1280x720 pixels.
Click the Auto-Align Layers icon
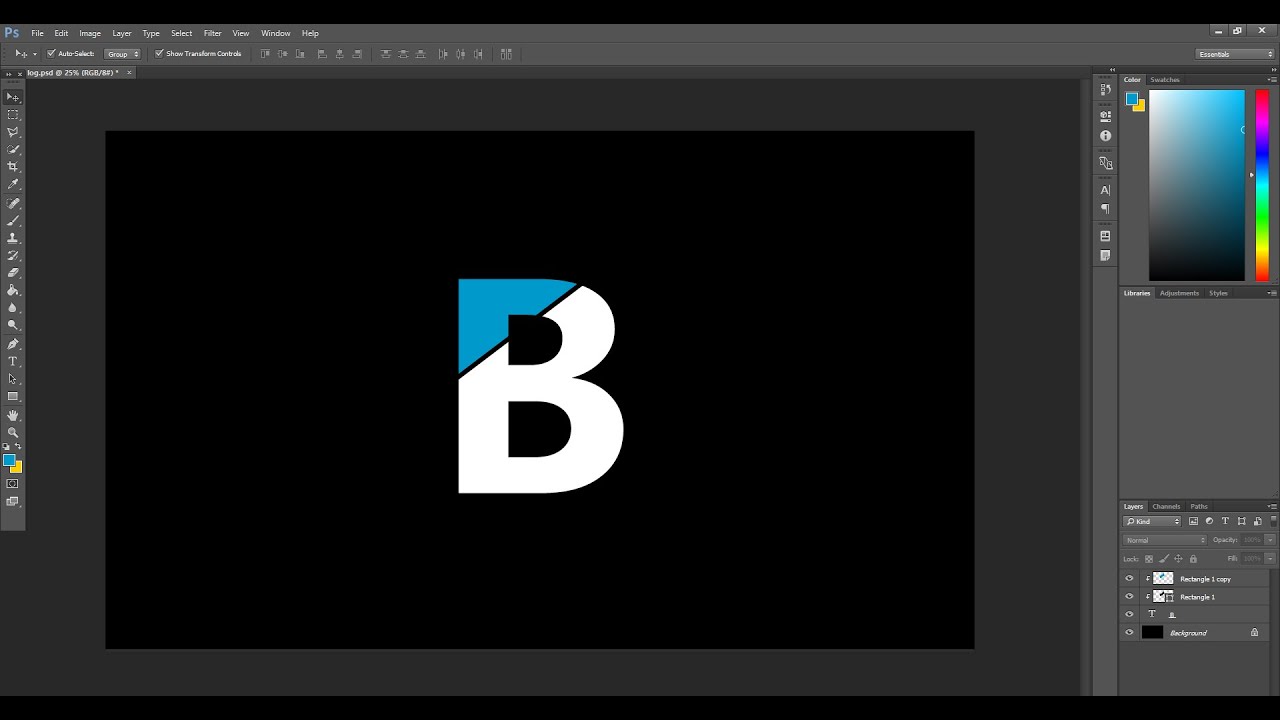506,54
